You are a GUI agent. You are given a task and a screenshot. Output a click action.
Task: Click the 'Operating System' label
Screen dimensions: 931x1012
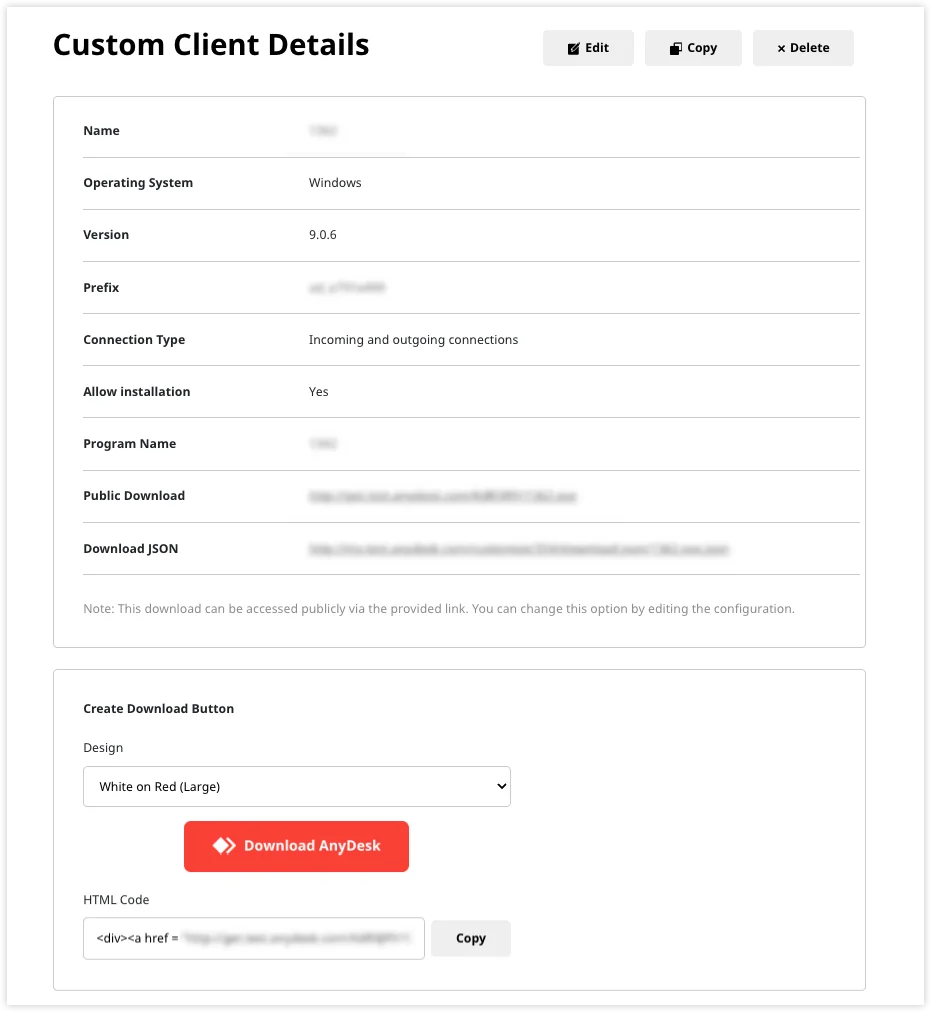(x=138, y=183)
